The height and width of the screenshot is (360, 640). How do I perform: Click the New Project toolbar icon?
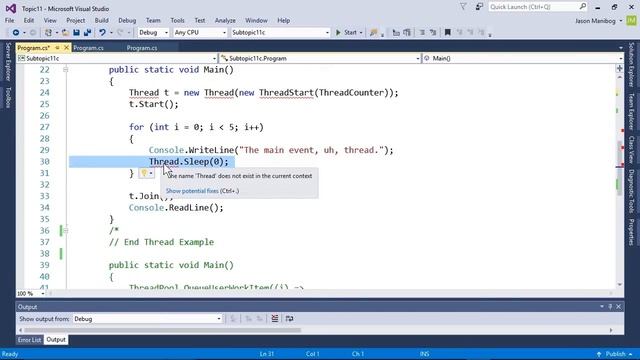tap(48, 32)
